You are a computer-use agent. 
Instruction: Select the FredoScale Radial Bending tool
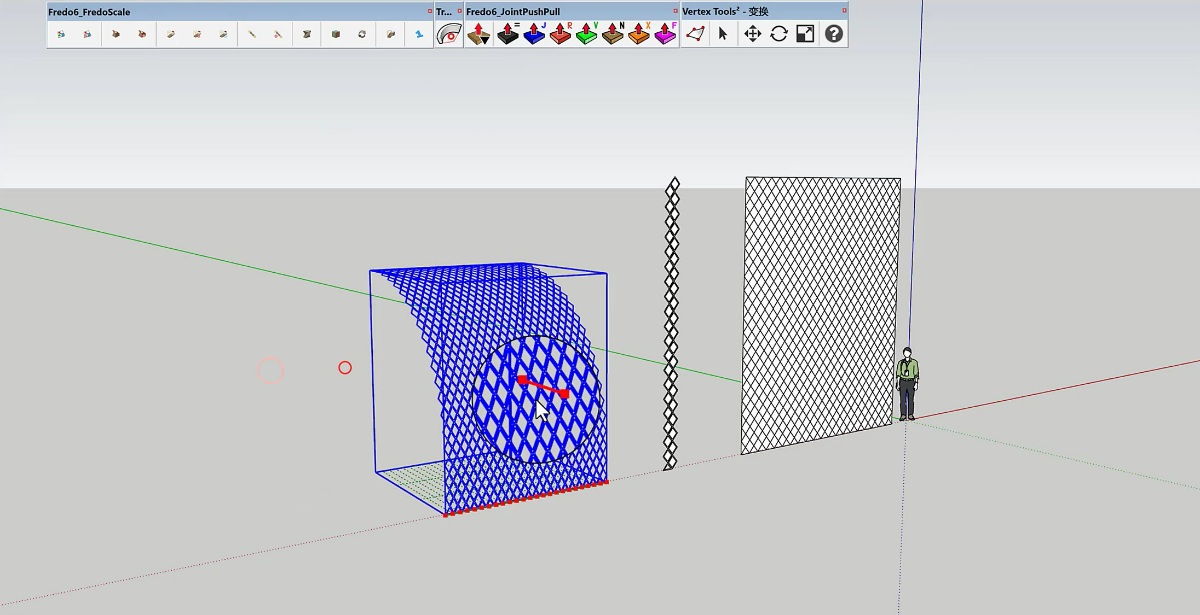click(x=390, y=34)
